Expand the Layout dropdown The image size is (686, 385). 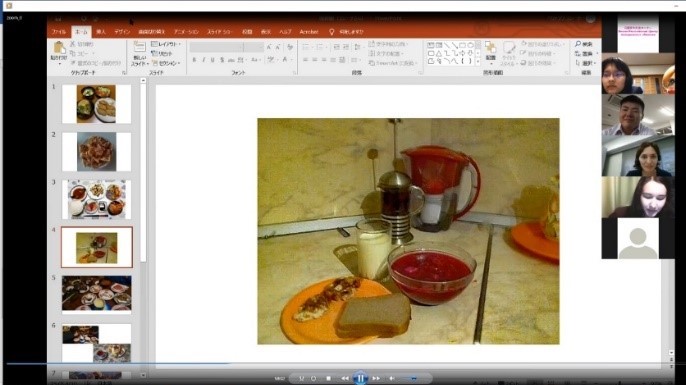166,44
